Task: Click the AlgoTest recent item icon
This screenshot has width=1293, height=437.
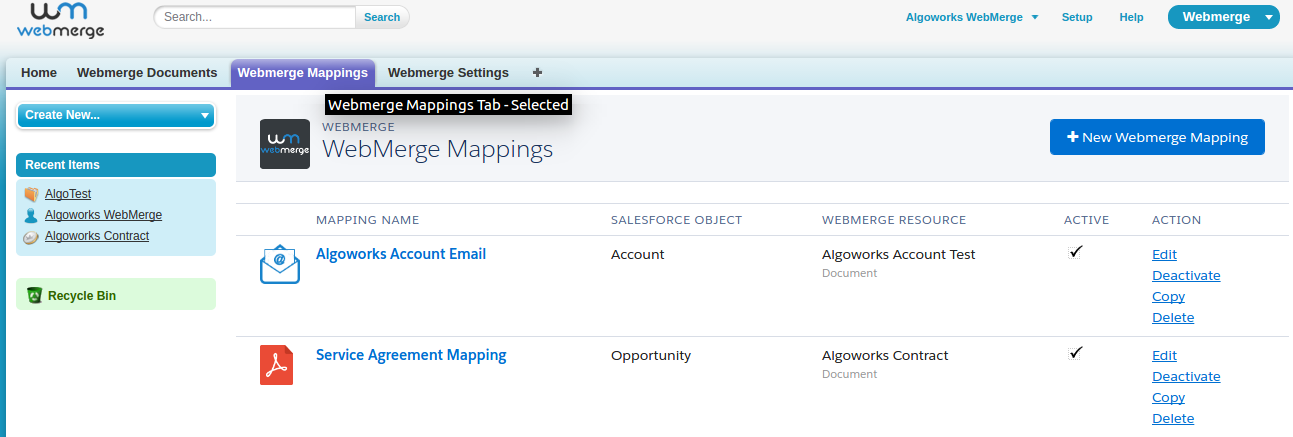Action: coord(31,194)
